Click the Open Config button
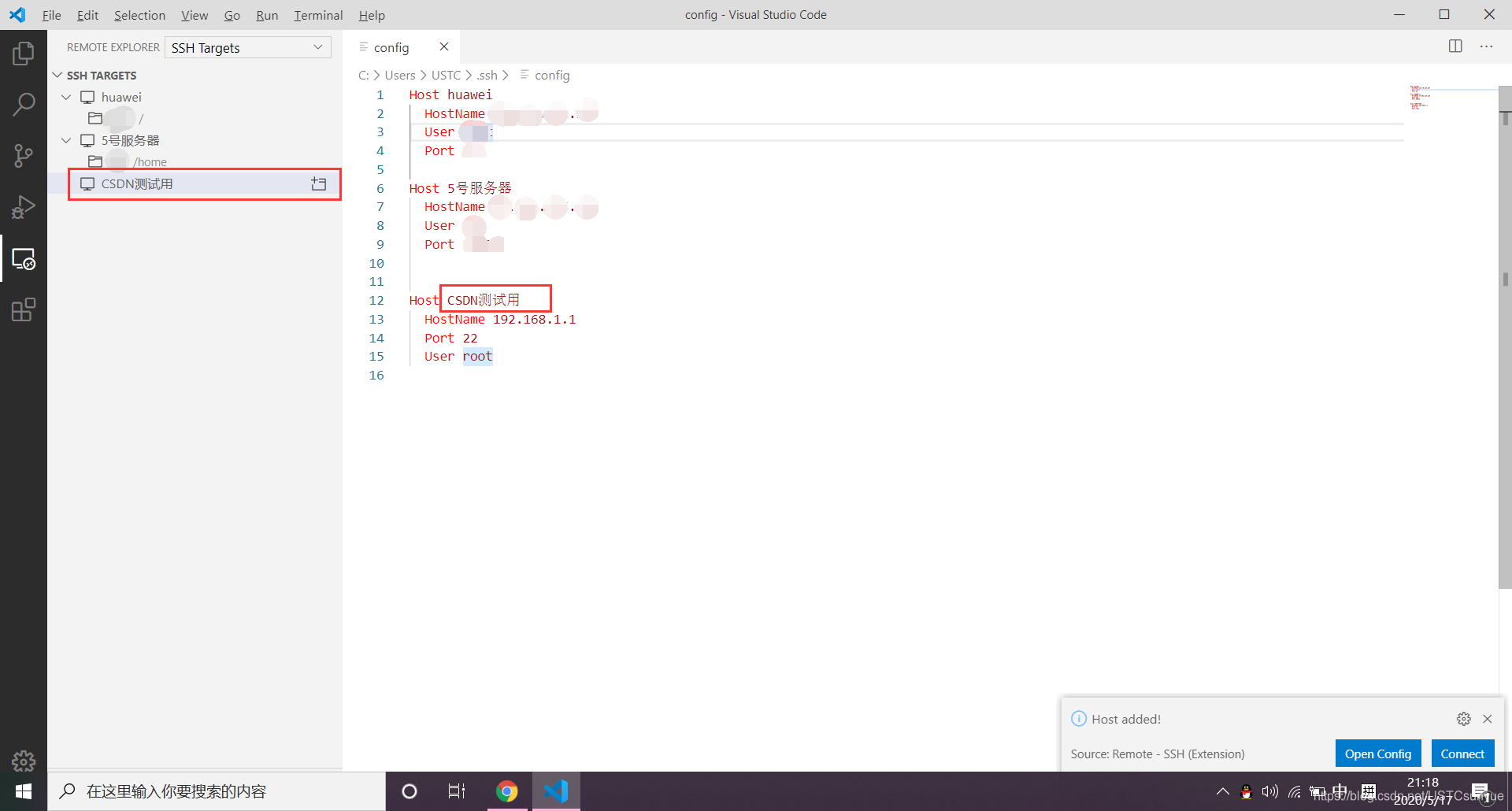Image resolution: width=1512 pixels, height=811 pixels. click(x=1378, y=754)
